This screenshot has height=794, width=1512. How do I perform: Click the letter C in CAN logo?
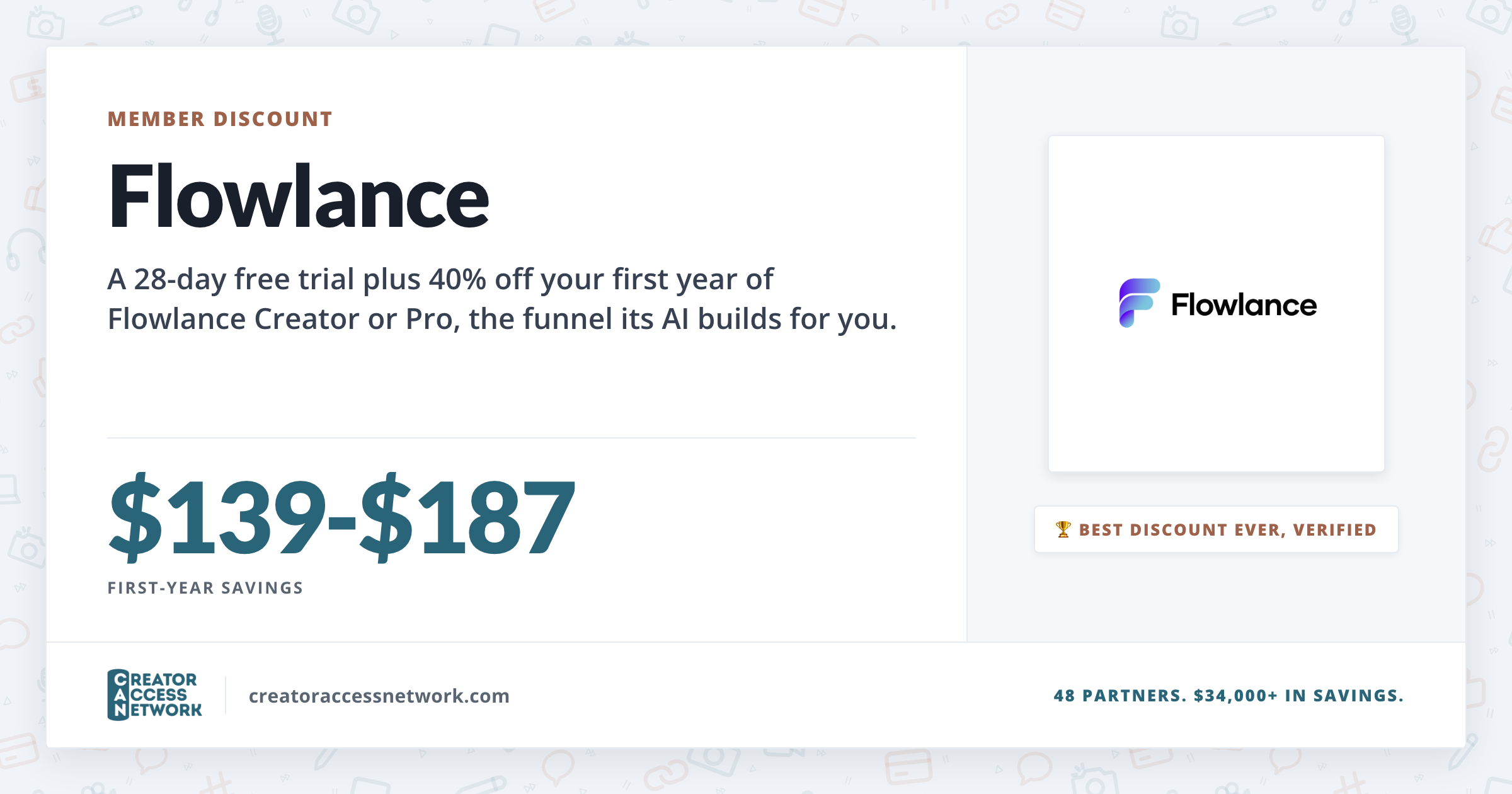(120, 679)
